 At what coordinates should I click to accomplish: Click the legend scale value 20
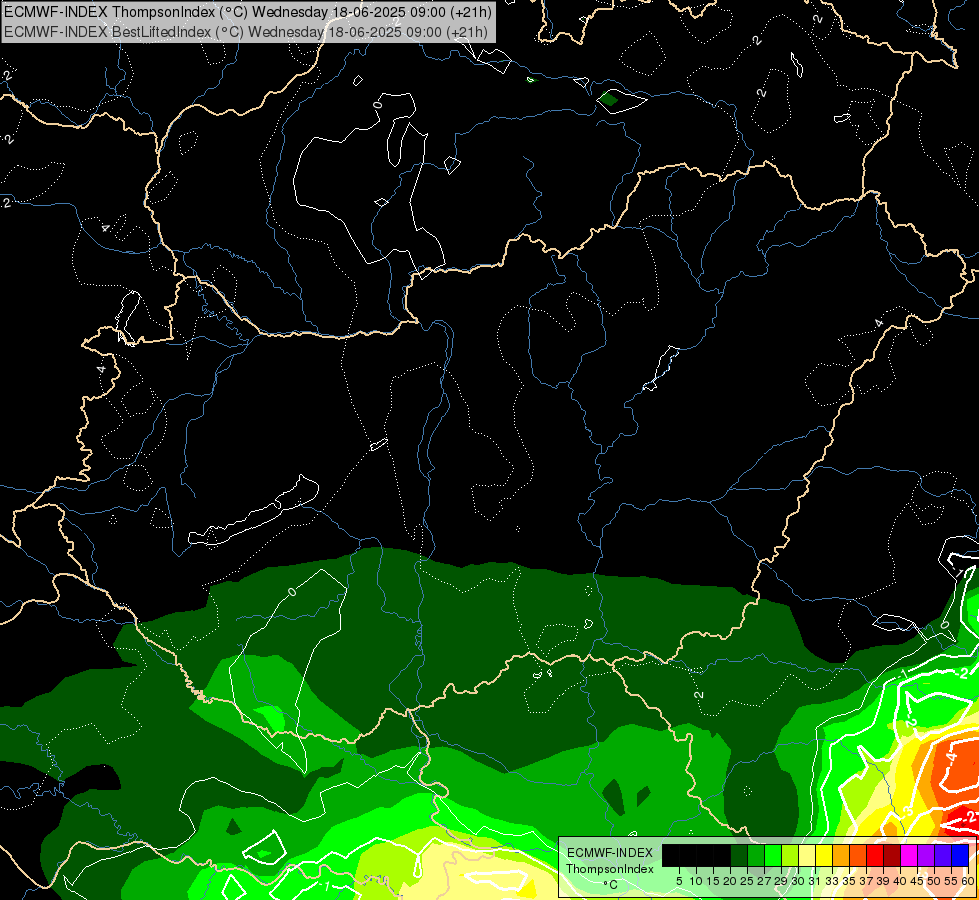(731, 881)
